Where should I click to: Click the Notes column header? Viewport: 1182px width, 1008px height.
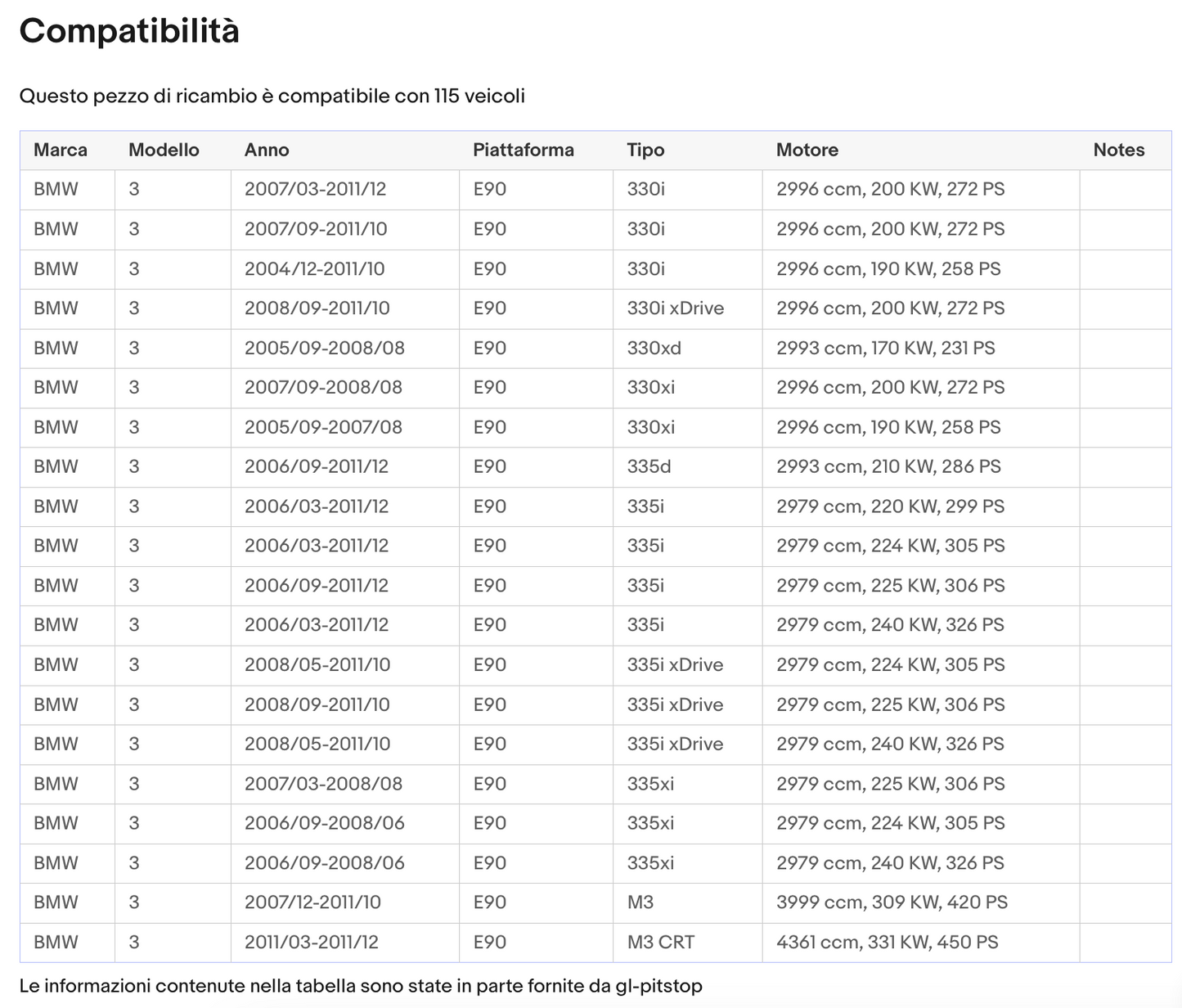point(1119,150)
